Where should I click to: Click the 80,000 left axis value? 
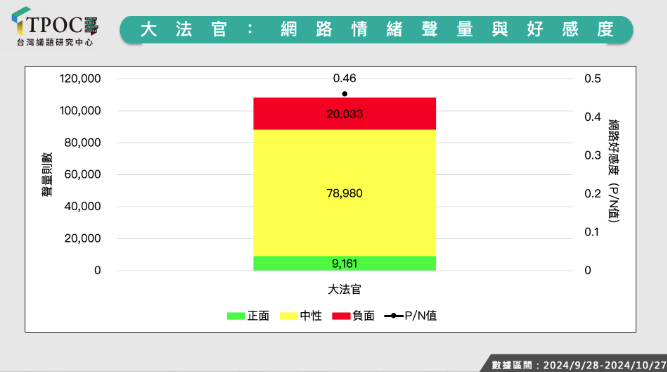[83, 142]
